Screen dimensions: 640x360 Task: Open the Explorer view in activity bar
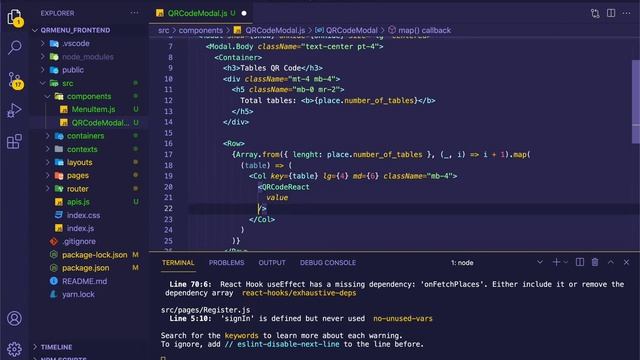(x=14, y=17)
